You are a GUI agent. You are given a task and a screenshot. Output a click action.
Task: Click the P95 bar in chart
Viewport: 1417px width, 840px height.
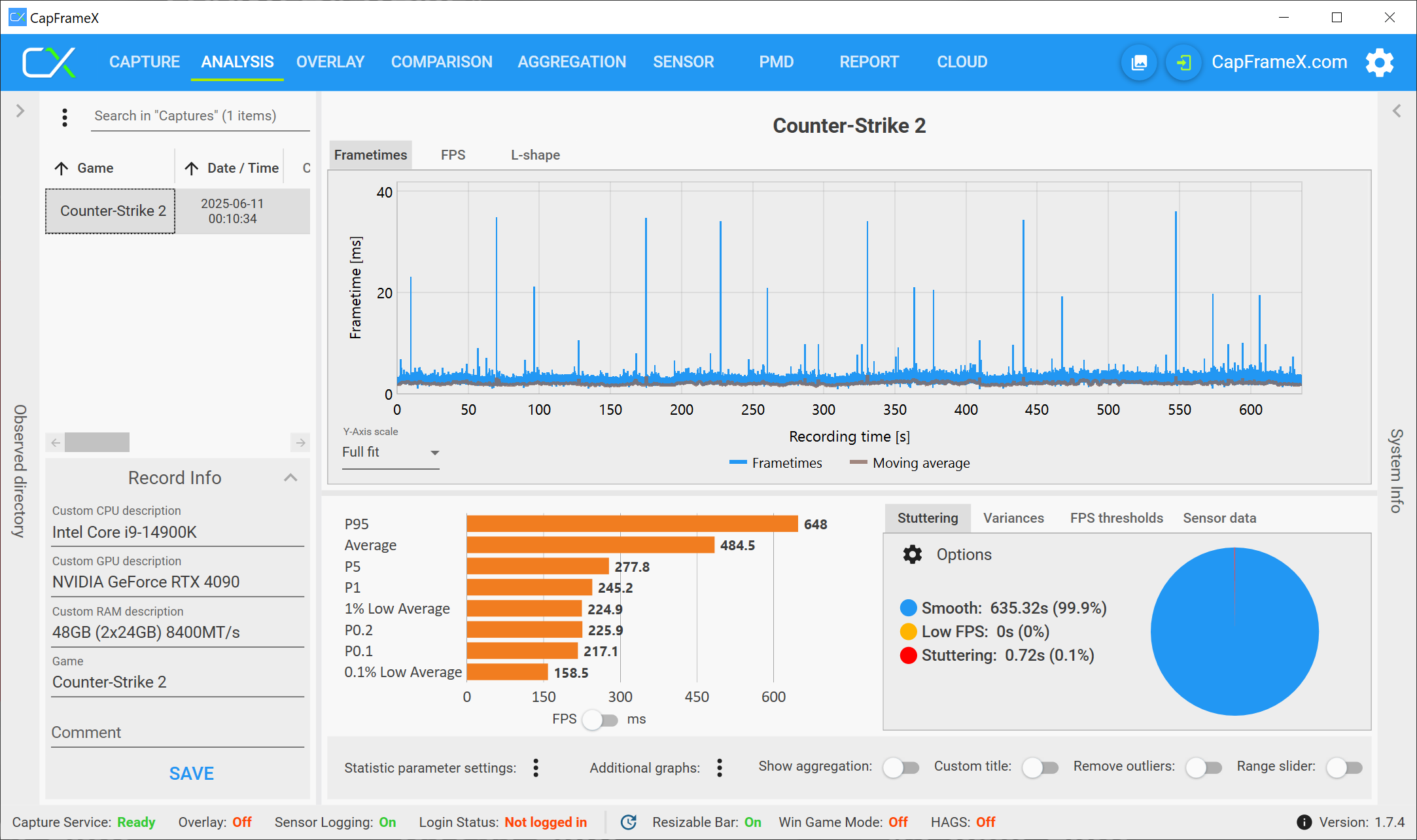(x=632, y=524)
